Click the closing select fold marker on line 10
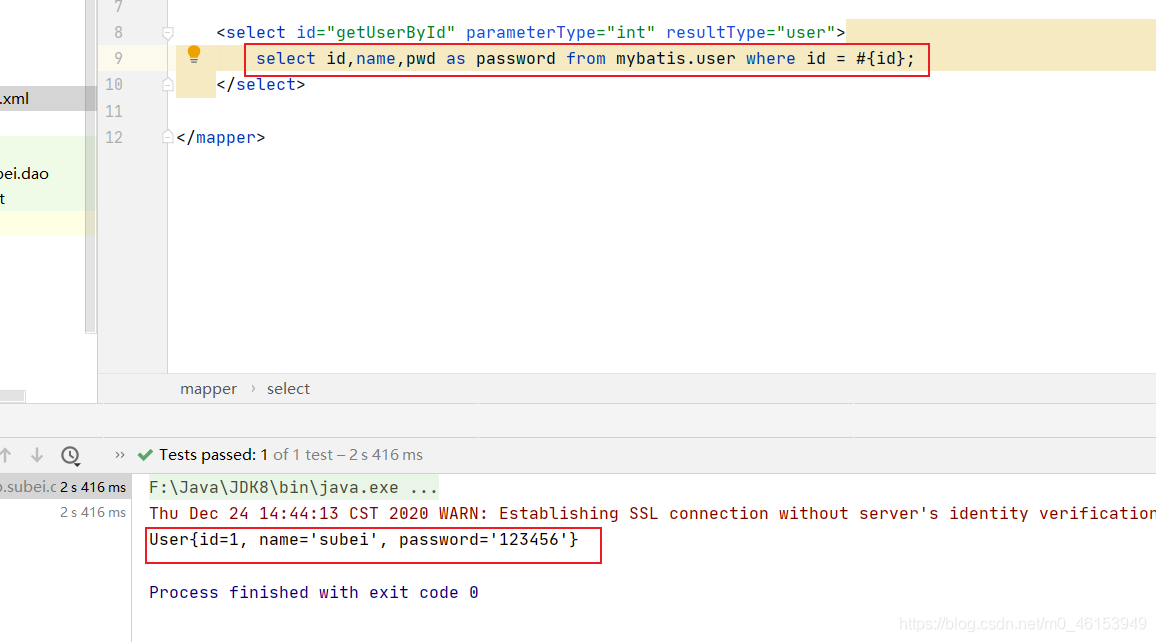This screenshot has height=642, width=1156. (x=167, y=85)
